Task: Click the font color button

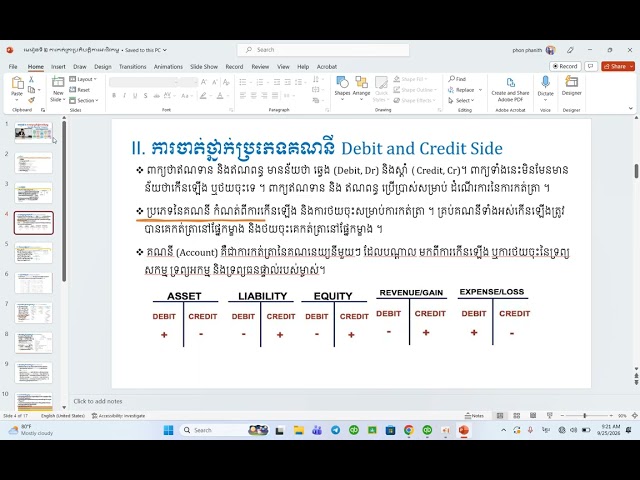Action: pos(220,96)
